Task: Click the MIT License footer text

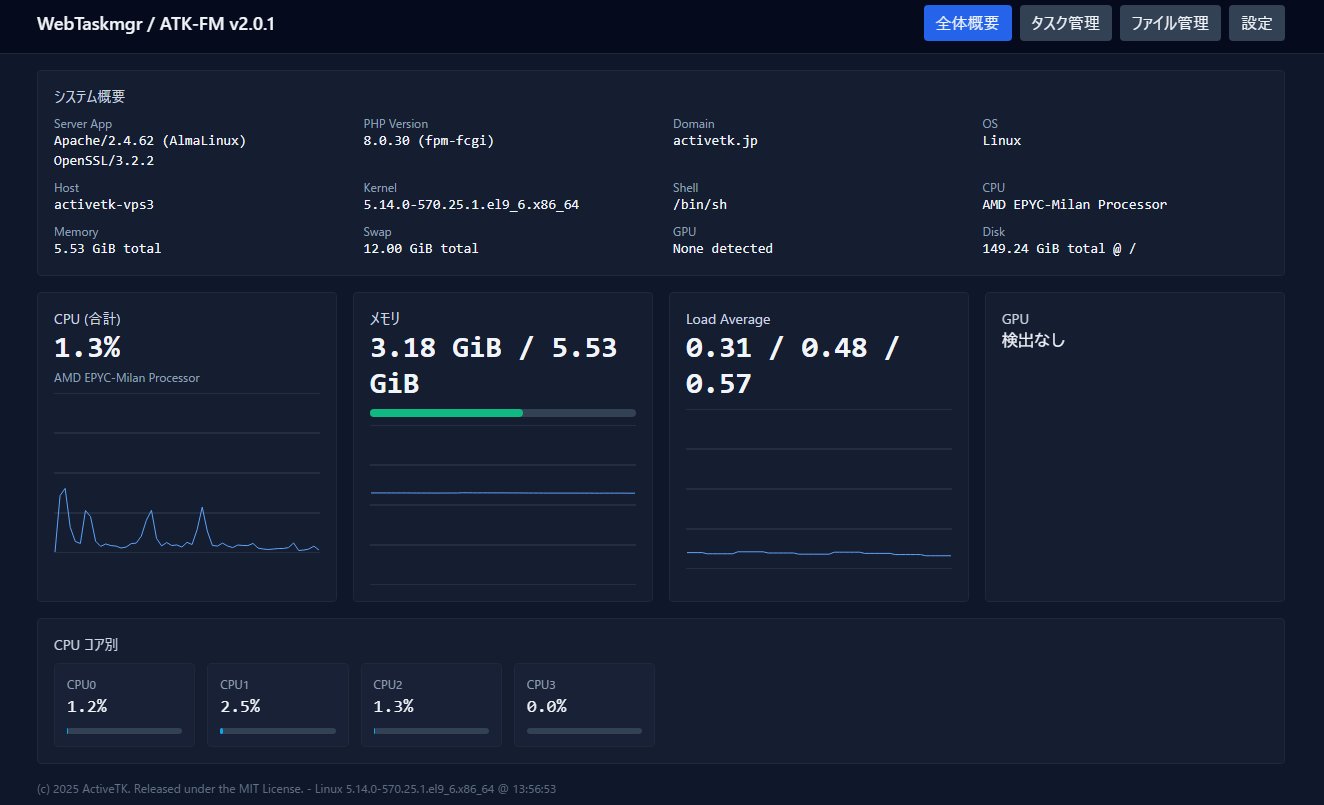Action: coord(273,789)
